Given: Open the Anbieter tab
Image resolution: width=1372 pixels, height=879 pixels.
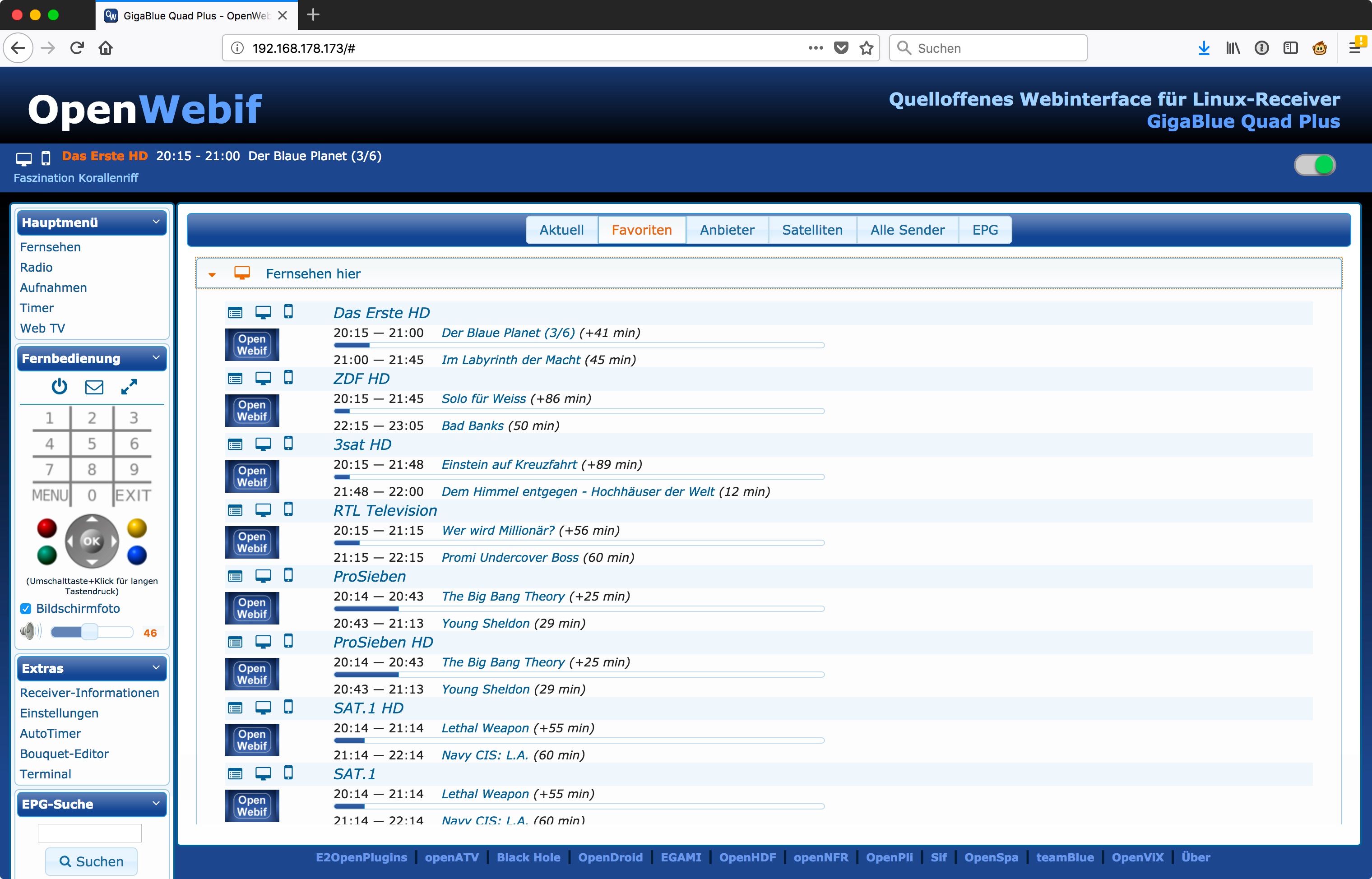Looking at the screenshot, I should (x=727, y=230).
